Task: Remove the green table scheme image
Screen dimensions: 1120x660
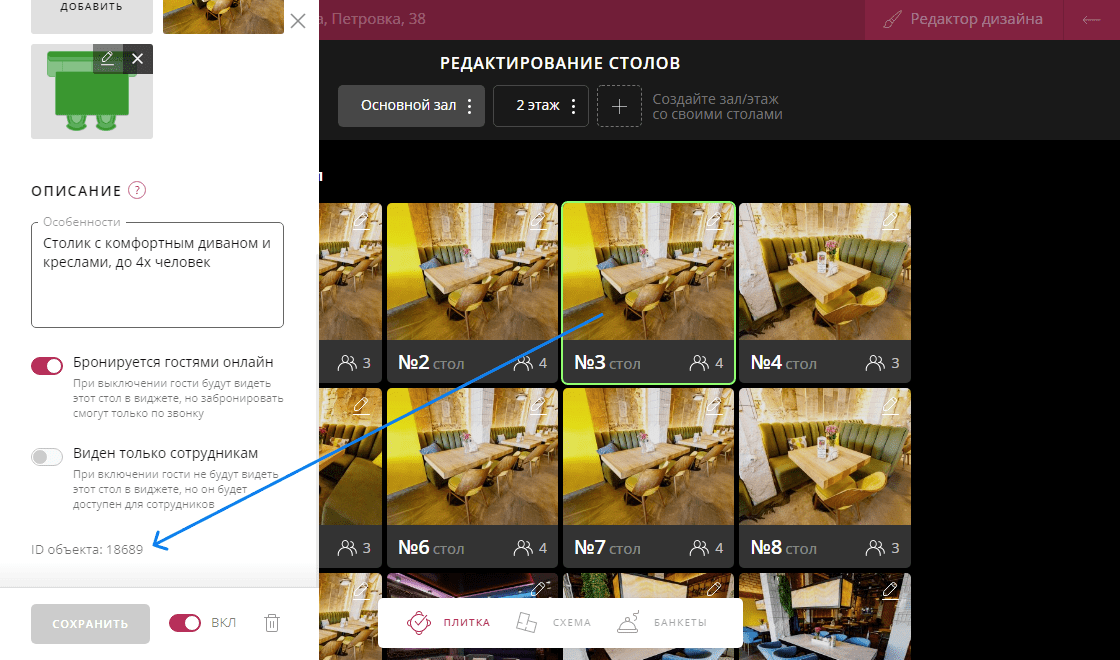Action: (138, 59)
